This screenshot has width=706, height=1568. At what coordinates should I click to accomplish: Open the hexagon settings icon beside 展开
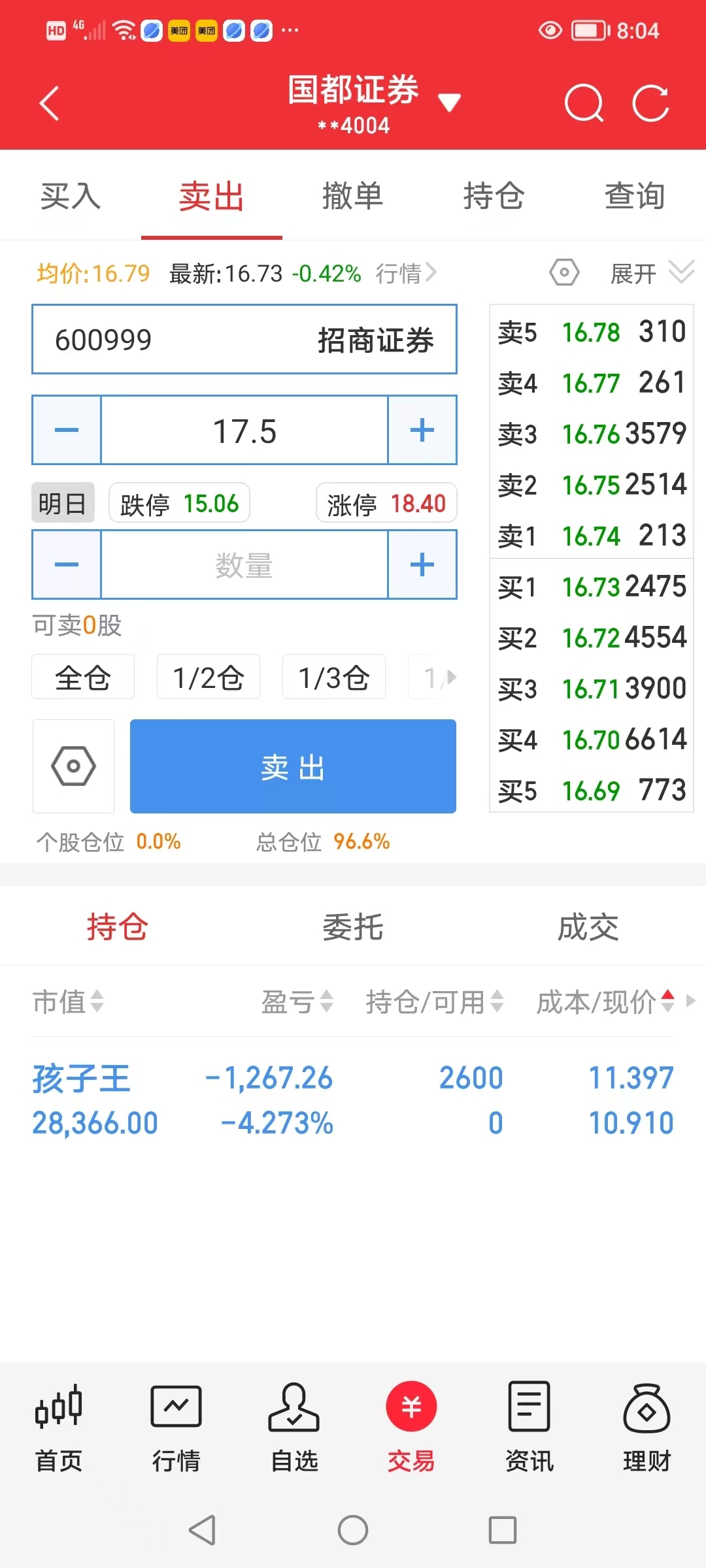pyautogui.click(x=564, y=272)
